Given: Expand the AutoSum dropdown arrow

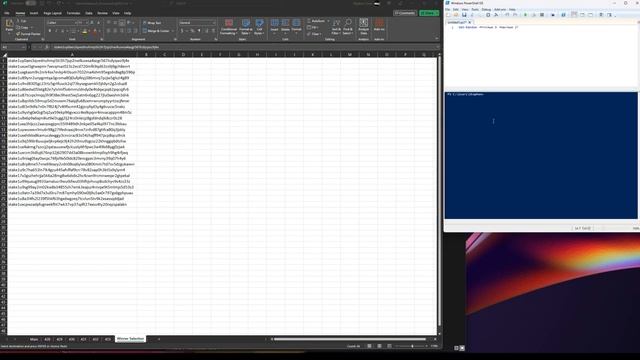Looking at the screenshot, I should (x=328, y=21).
